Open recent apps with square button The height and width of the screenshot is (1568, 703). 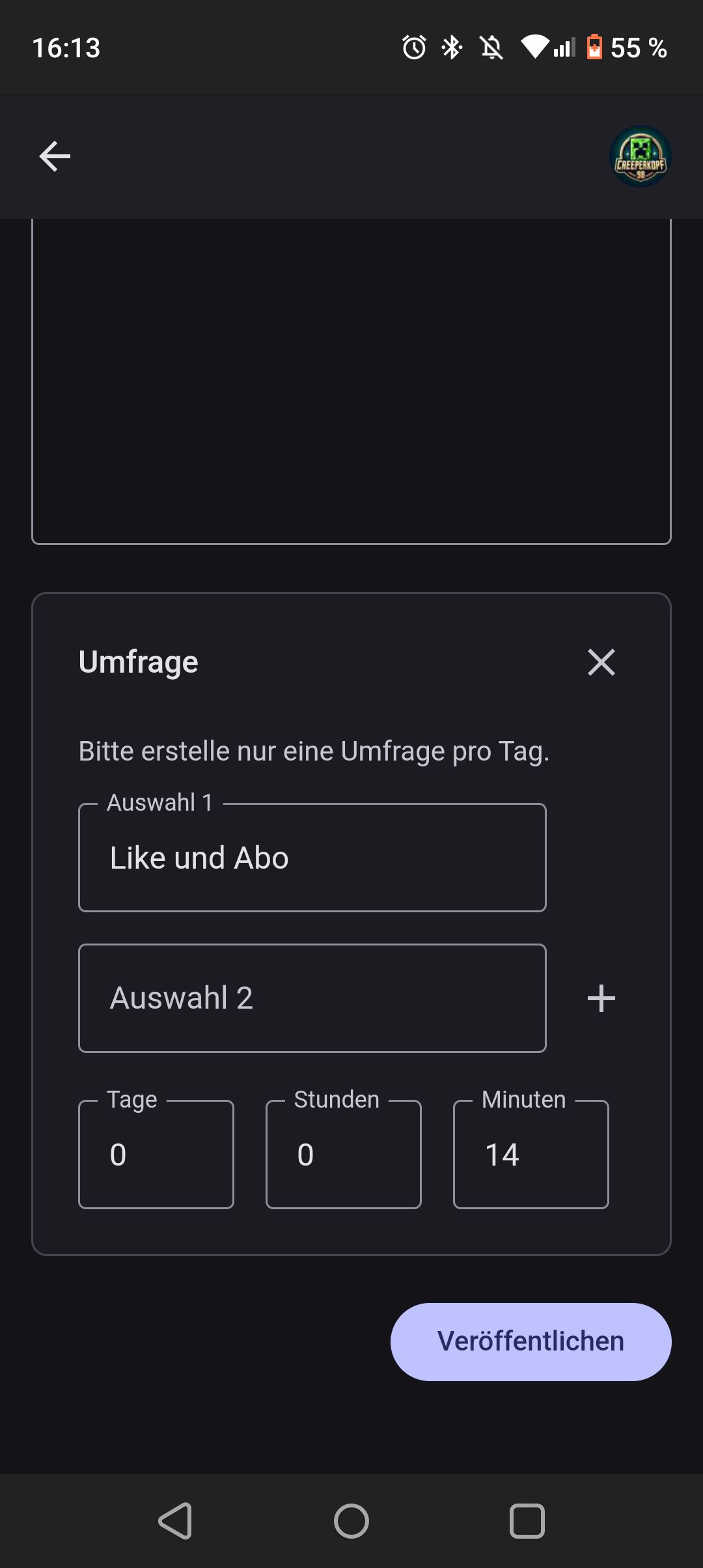pyautogui.click(x=527, y=1521)
